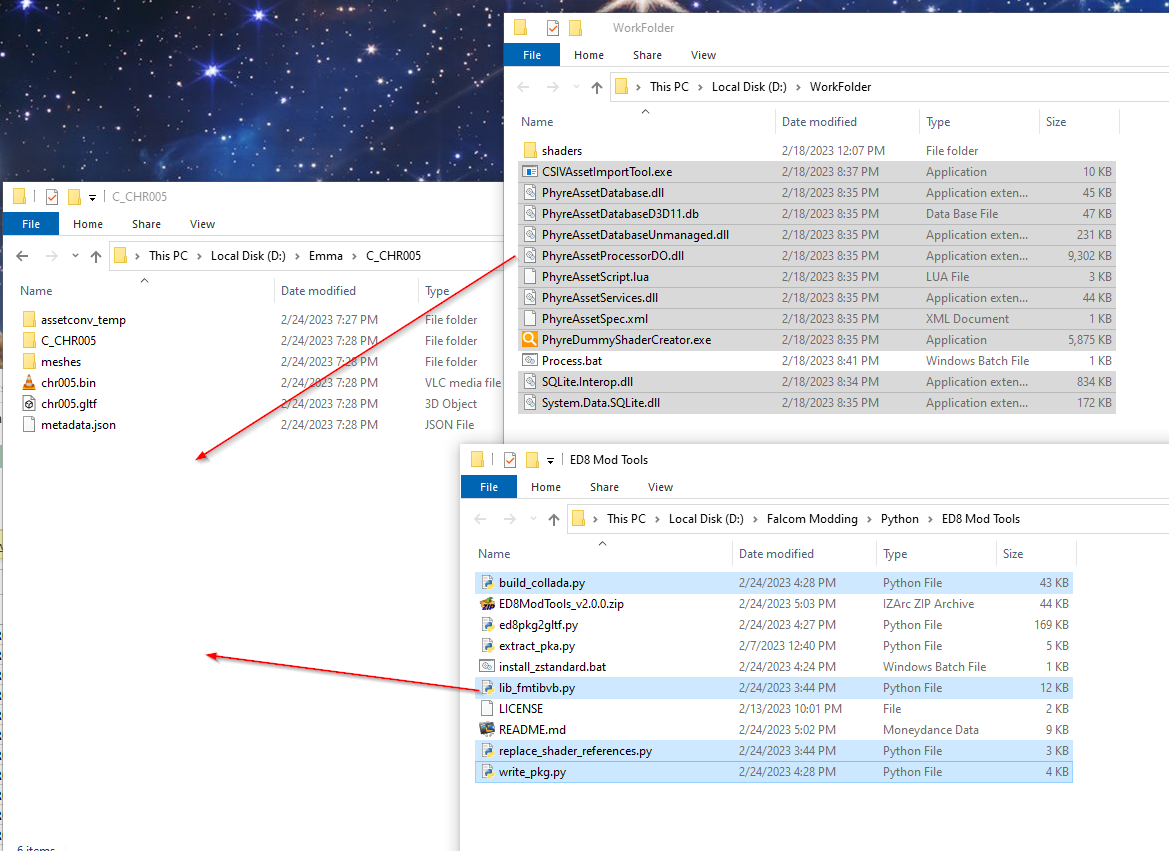This screenshot has height=851, width=1169.
Task: Click Python in ED8 Mod Tools breadcrumb
Action: 900,519
